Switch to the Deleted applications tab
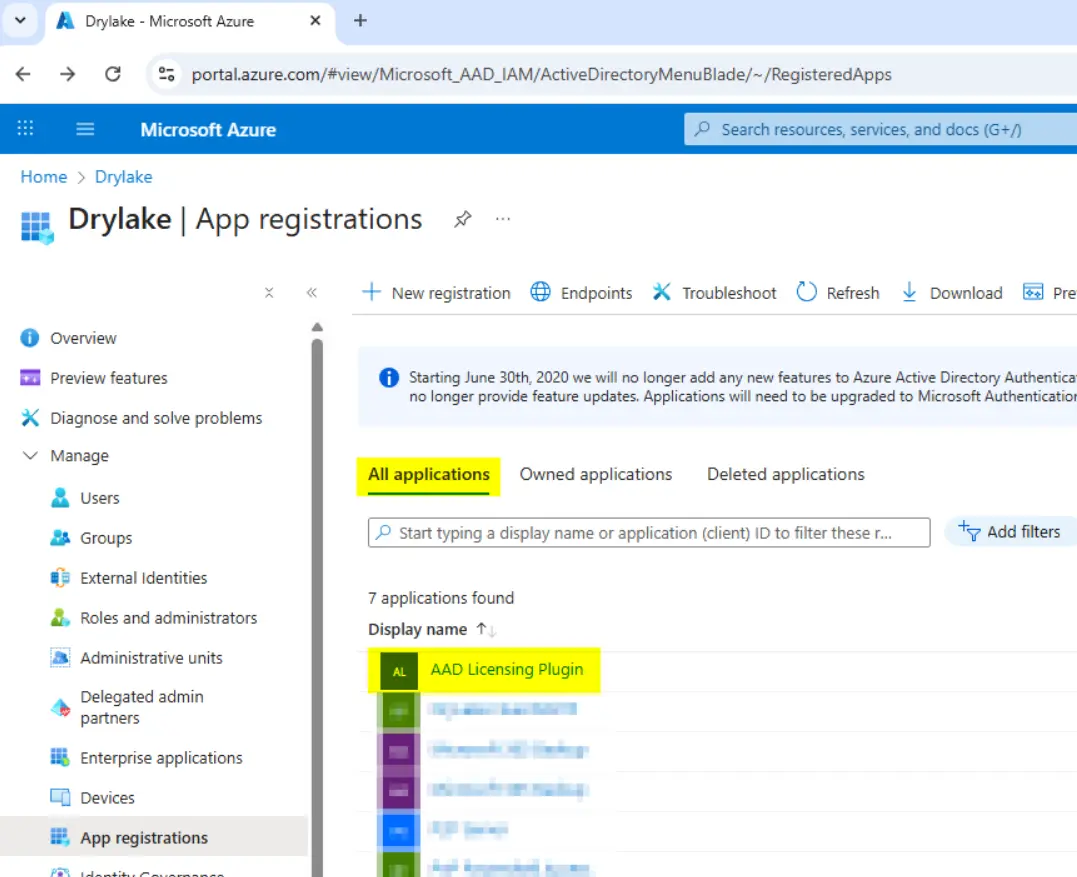1077x877 pixels. tap(785, 474)
